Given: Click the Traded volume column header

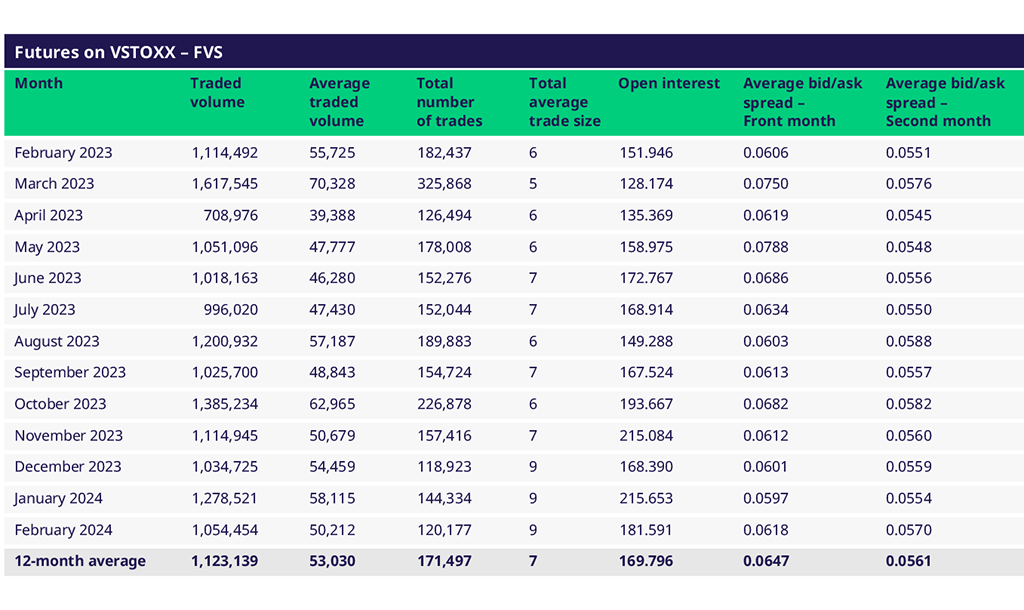Looking at the screenshot, I should (x=217, y=93).
